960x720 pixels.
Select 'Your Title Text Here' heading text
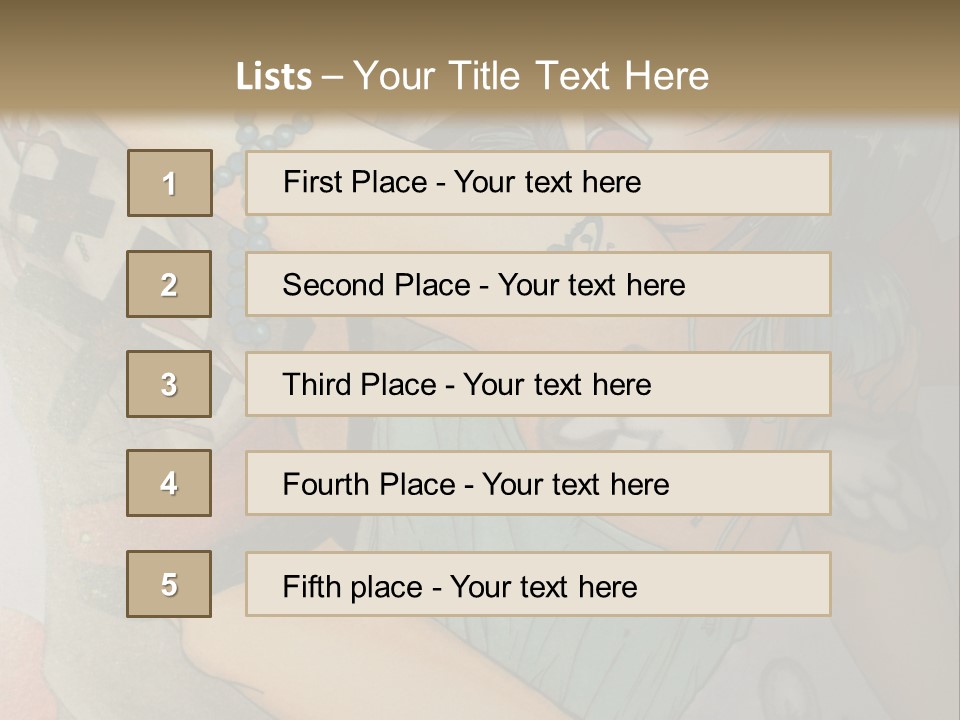(531, 76)
